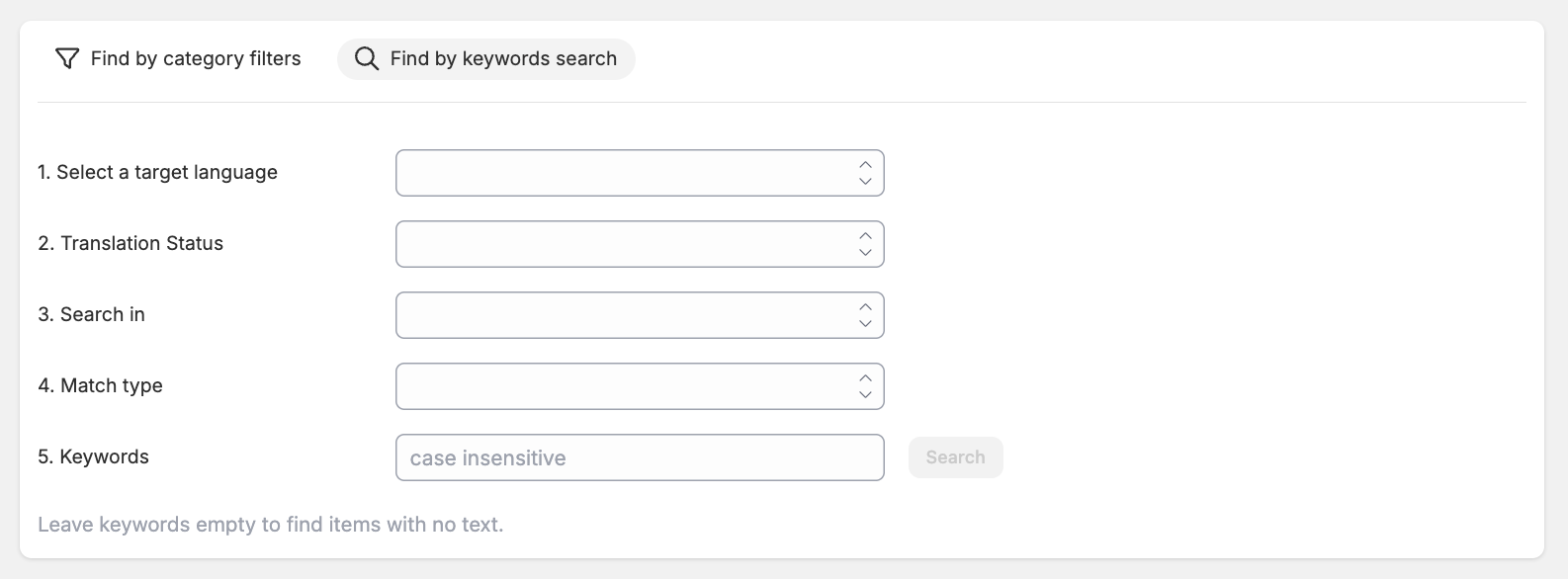Click the "Leave keywords empty" hint text
Viewport: 1568px width, 579px height.
pos(270,525)
